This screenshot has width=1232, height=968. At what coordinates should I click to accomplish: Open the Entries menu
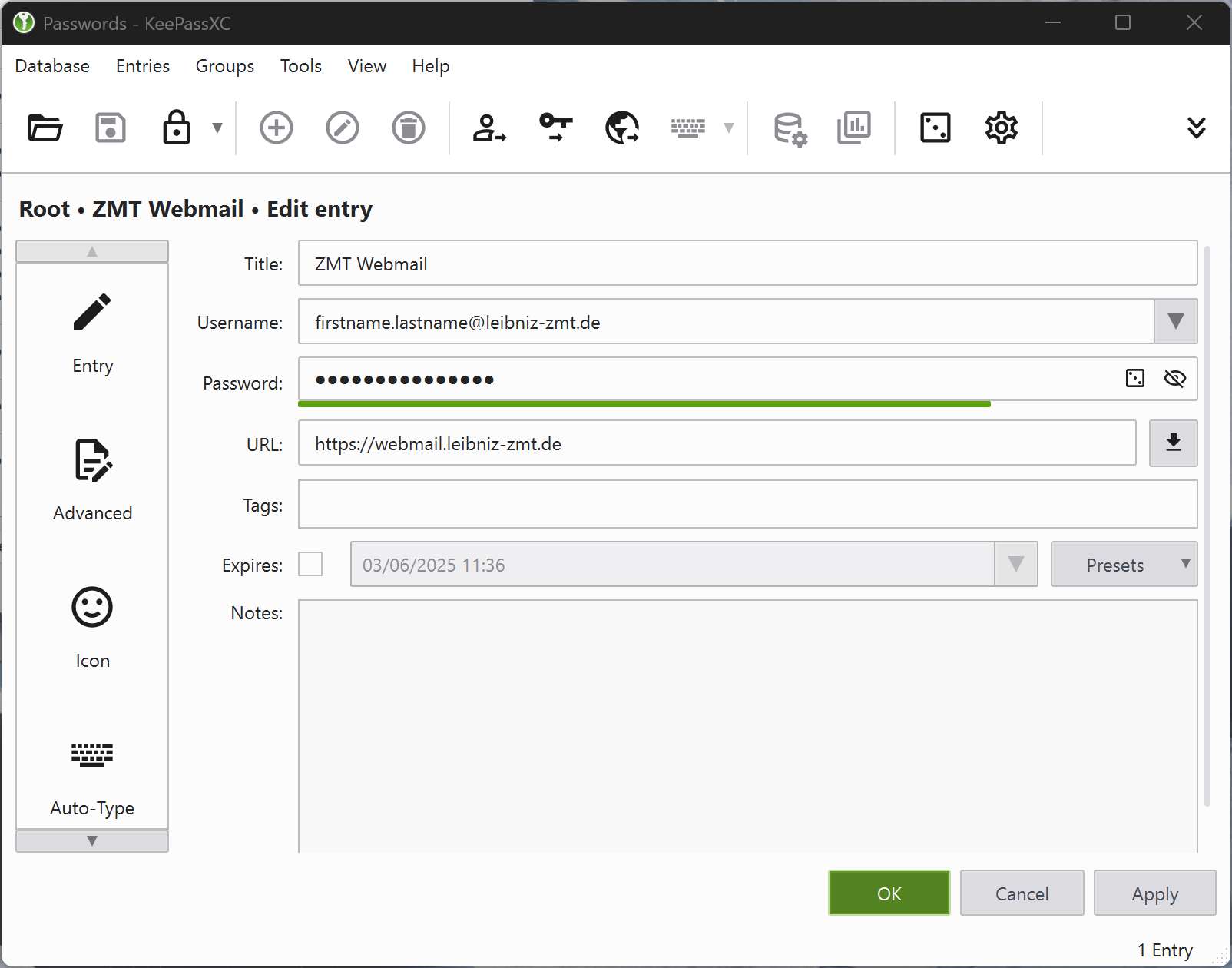coord(143,66)
